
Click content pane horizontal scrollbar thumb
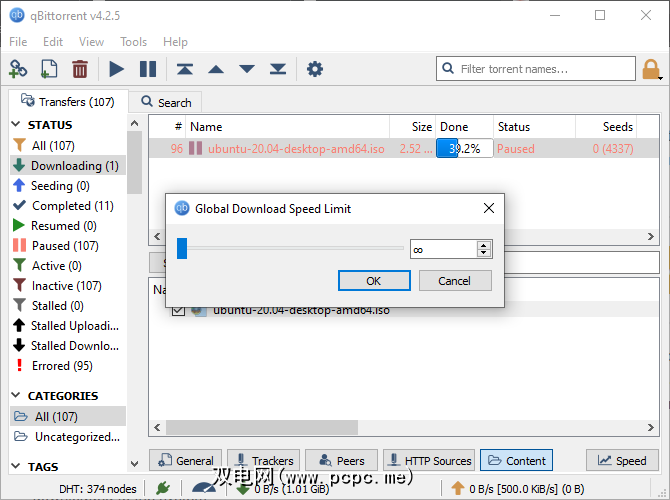262,427
